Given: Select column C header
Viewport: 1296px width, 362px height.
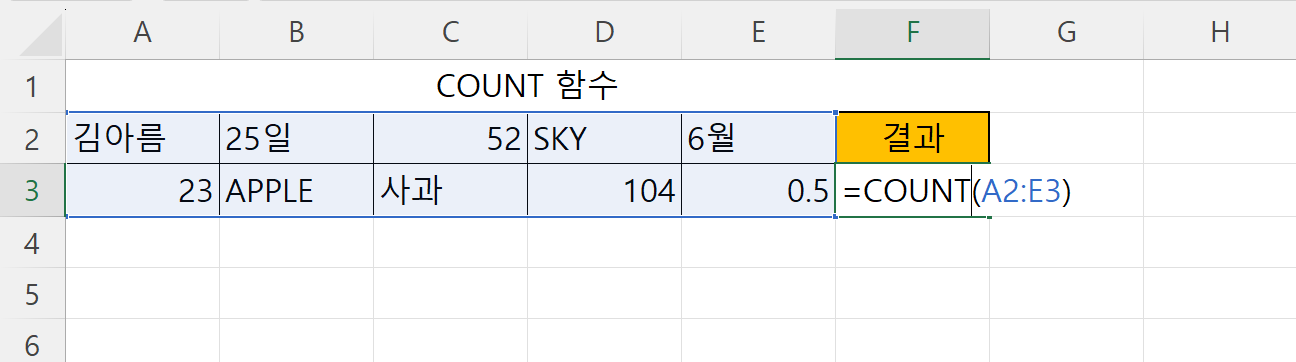Looking at the screenshot, I should [x=451, y=32].
